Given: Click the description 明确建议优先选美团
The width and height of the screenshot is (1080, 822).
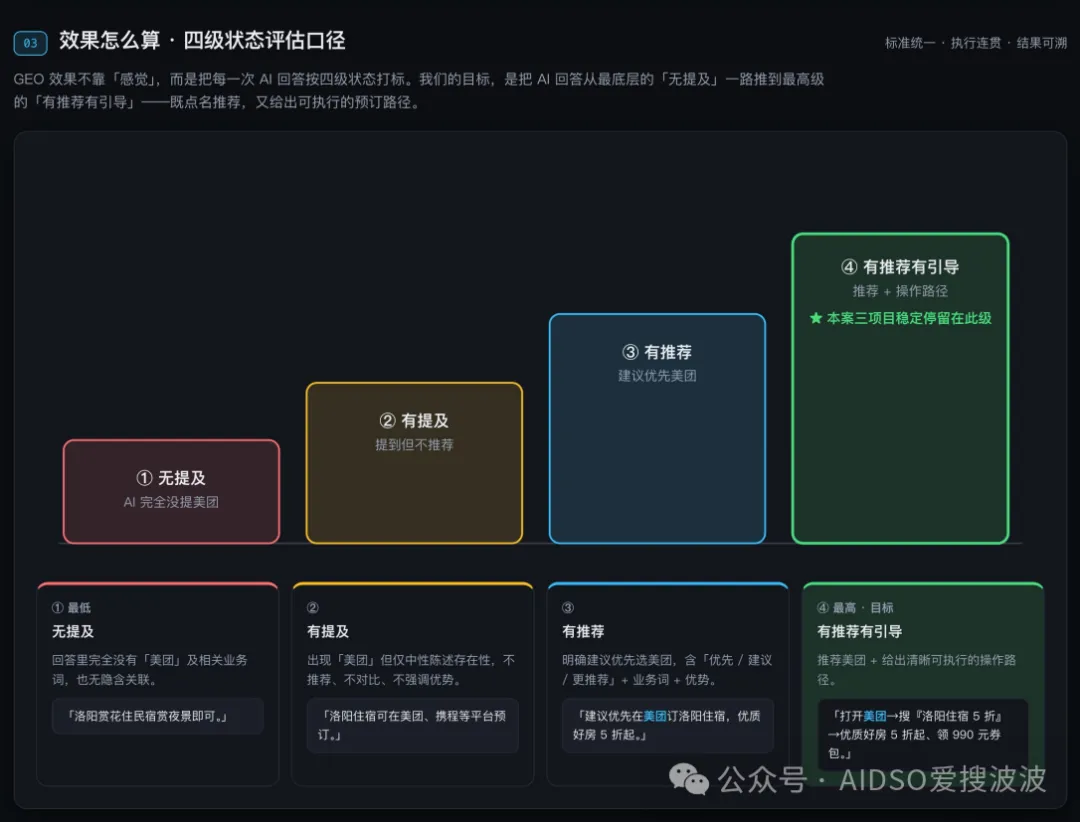Looking at the screenshot, I should pyautogui.click(x=667, y=670).
